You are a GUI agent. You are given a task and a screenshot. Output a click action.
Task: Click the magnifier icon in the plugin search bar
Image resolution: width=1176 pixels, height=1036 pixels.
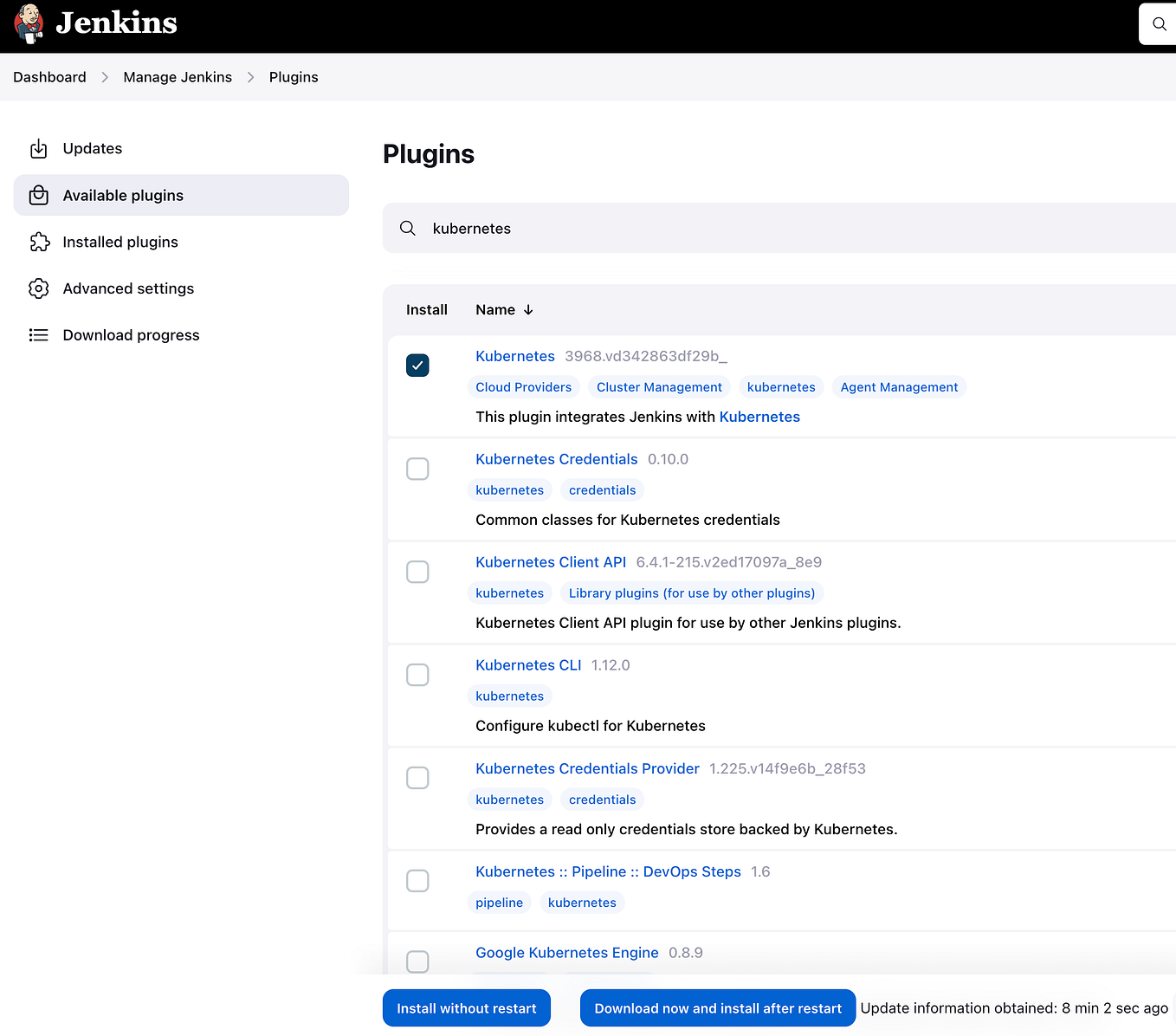(407, 228)
